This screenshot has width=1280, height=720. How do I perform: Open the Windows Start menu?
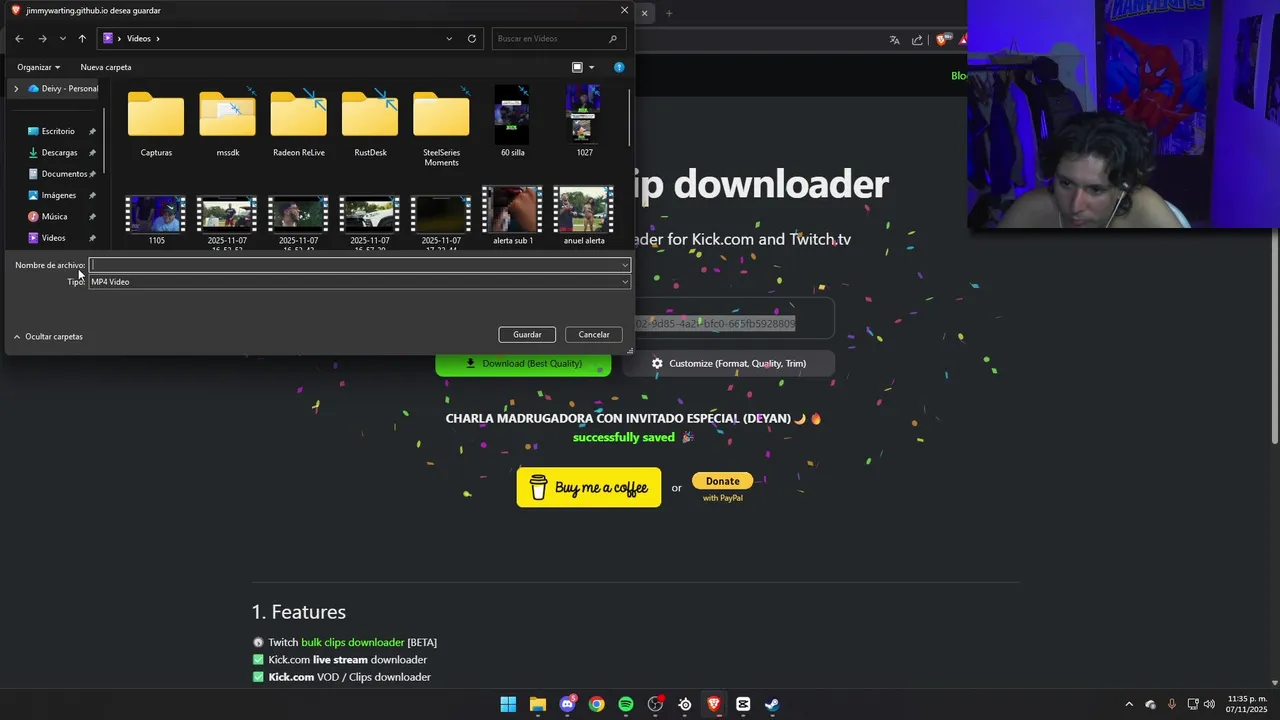tap(508, 704)
